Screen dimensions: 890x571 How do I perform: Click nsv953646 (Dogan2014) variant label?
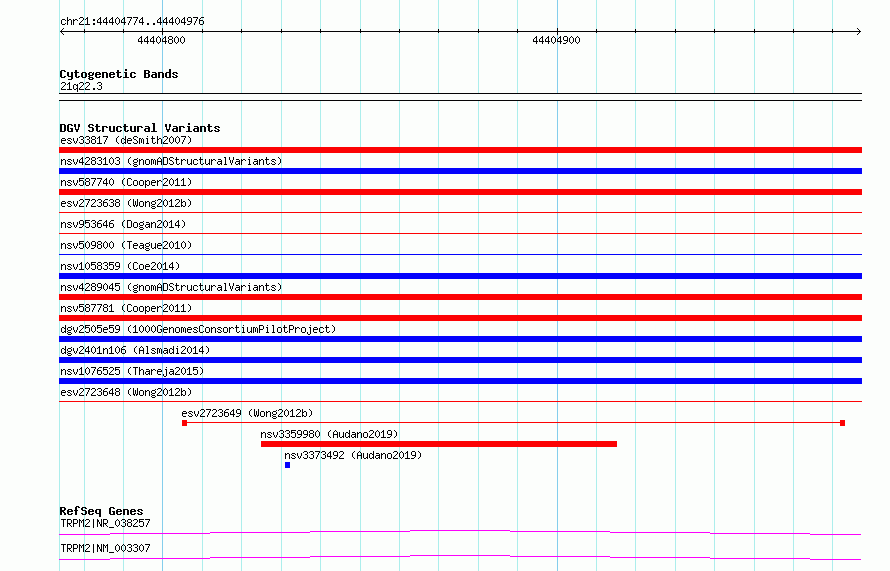tap(123, 224)
